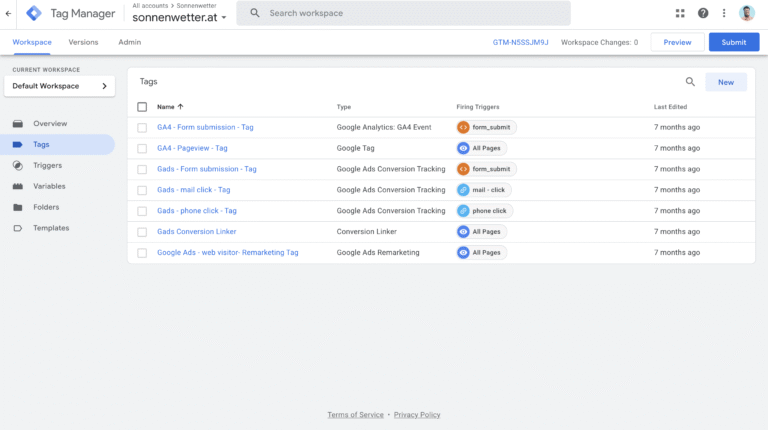Tick the select-all checkbox in Tags header
Image resolution: width=768 pixels, height=430 pixels.
[142, 106]
